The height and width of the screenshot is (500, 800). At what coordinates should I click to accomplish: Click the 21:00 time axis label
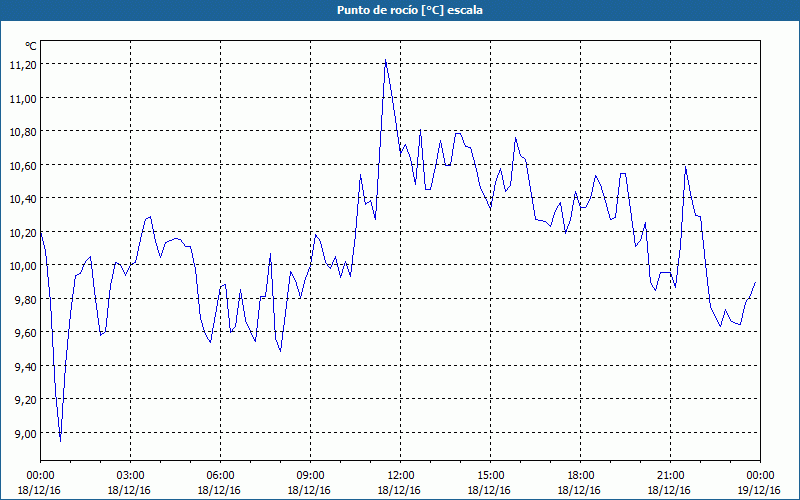point(670,476)
